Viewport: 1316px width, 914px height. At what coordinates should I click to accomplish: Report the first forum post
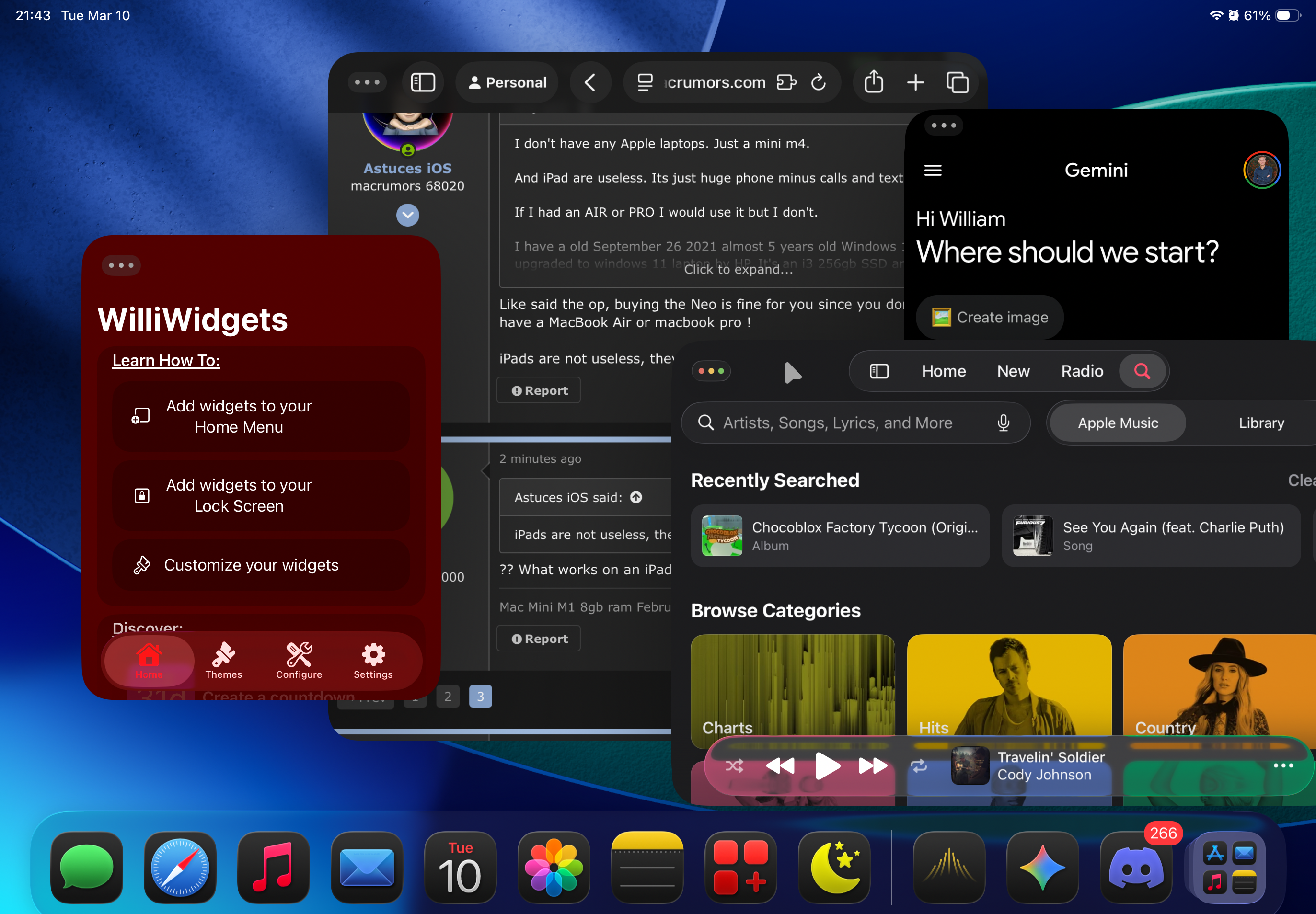coord(539,390)
